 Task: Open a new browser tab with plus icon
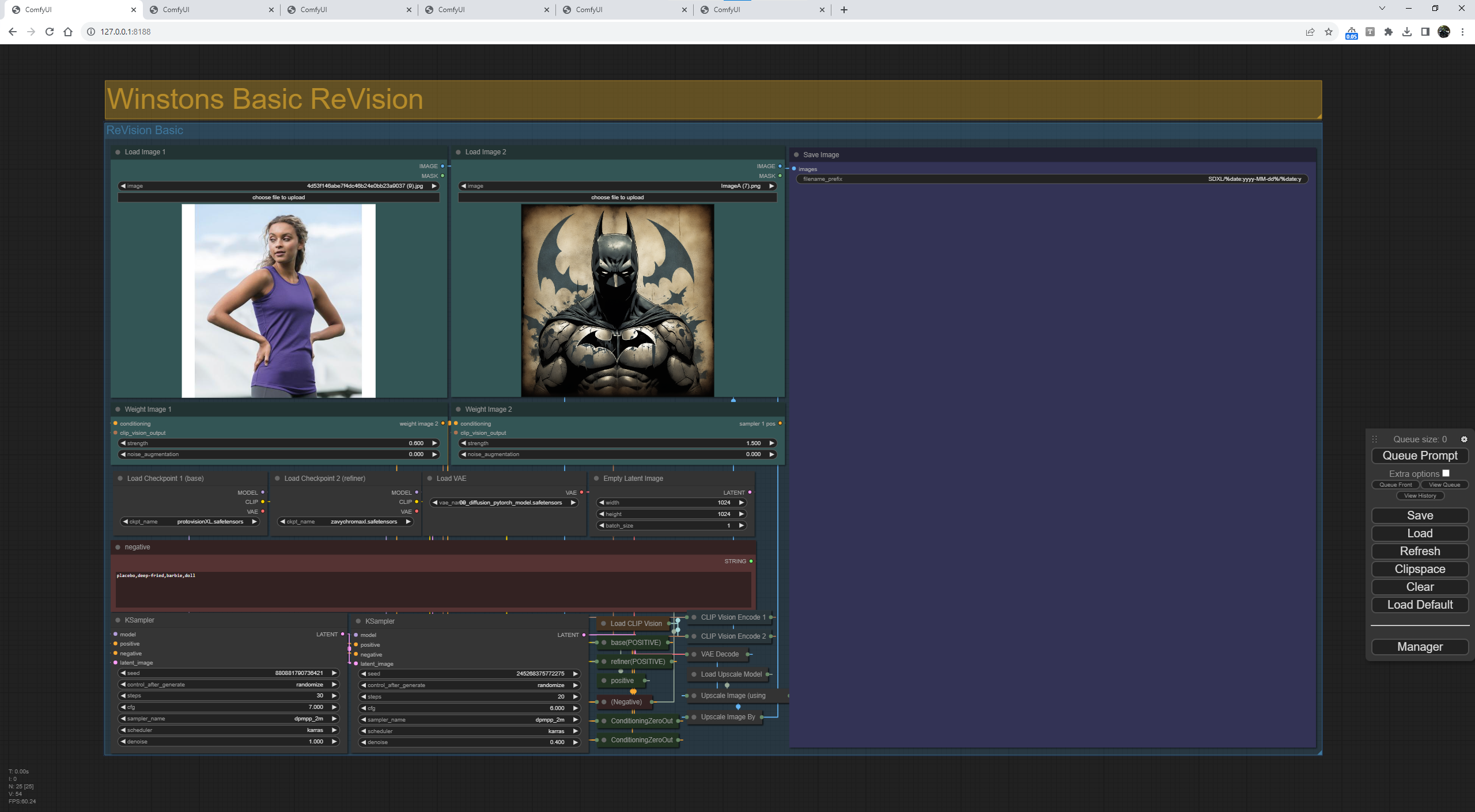coord(844,10)
